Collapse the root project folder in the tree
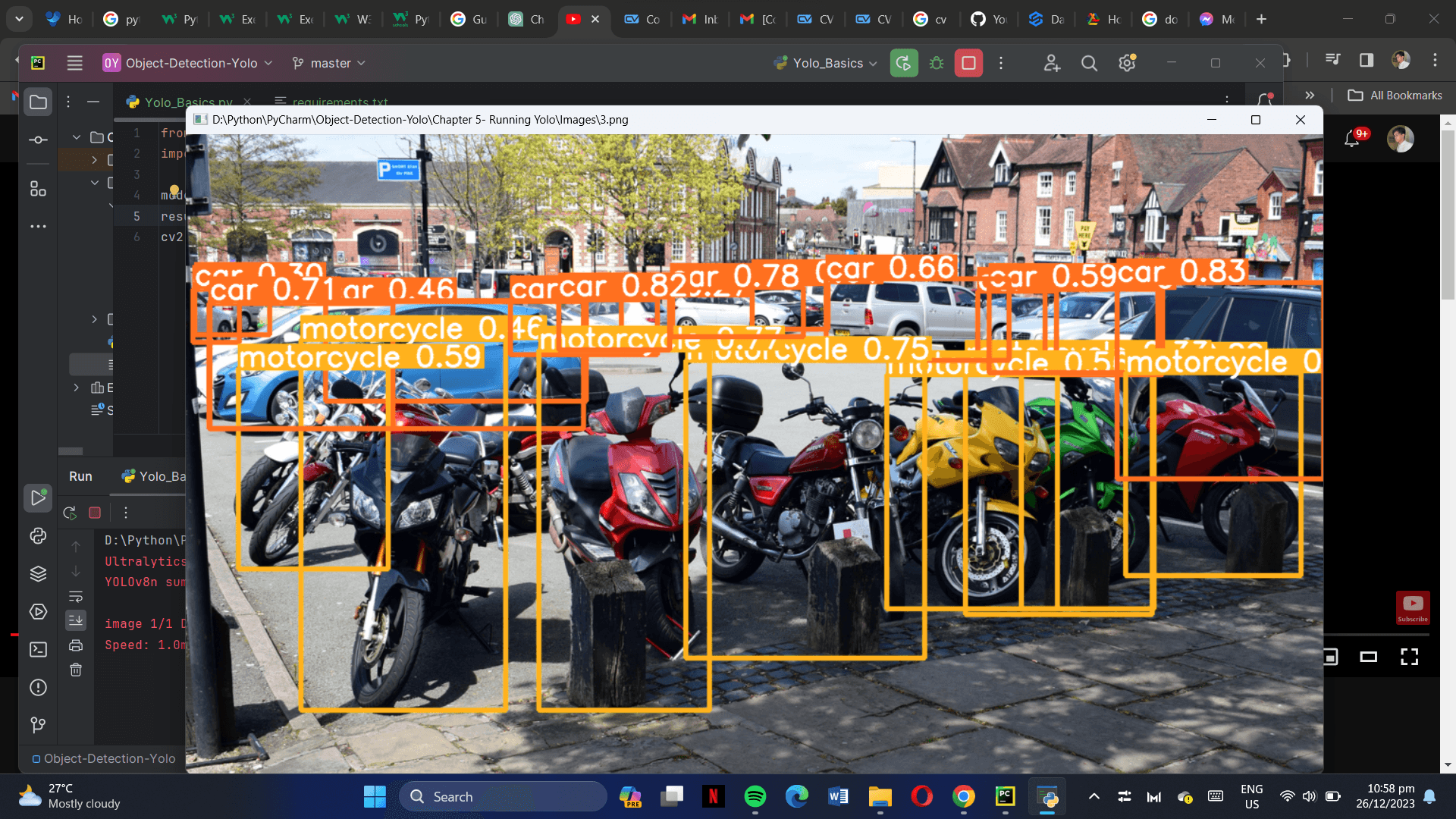 [77, 137]
